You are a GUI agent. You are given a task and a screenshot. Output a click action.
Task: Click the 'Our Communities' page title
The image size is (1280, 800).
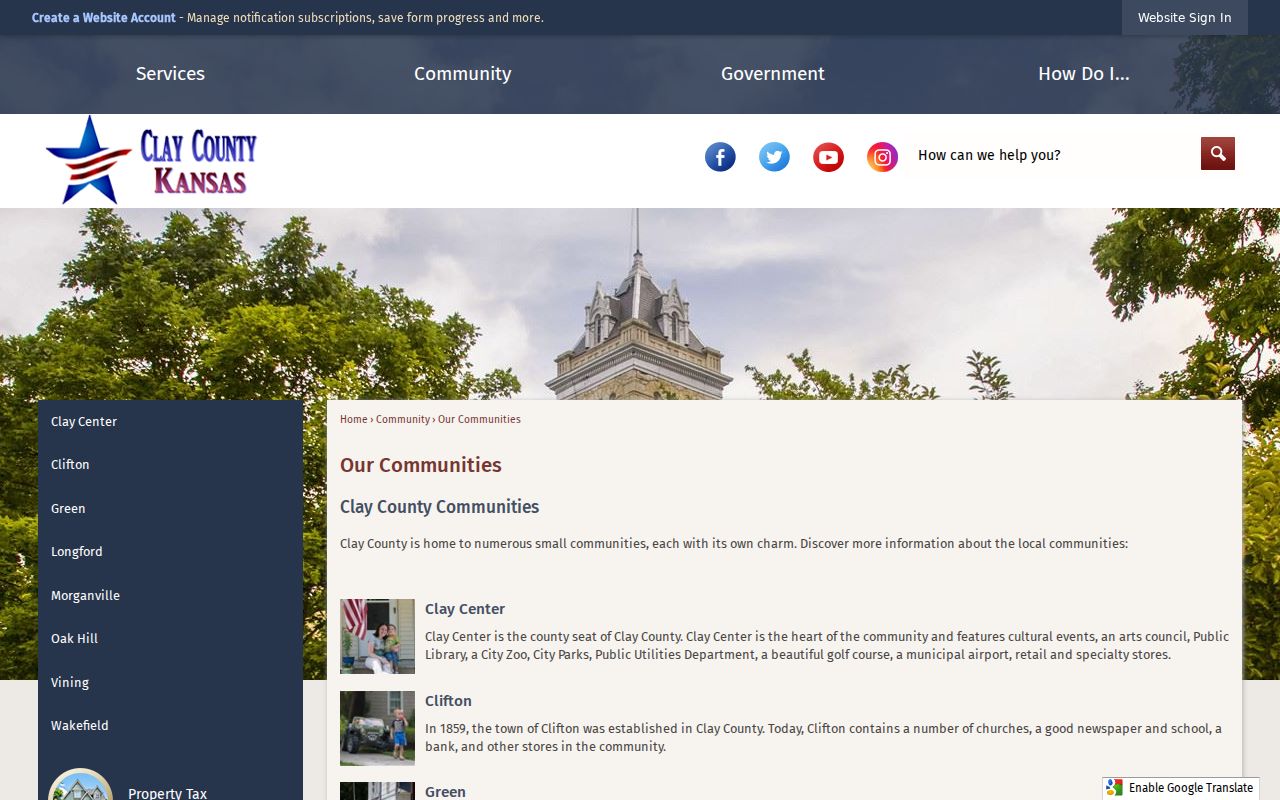click(421, 465)
